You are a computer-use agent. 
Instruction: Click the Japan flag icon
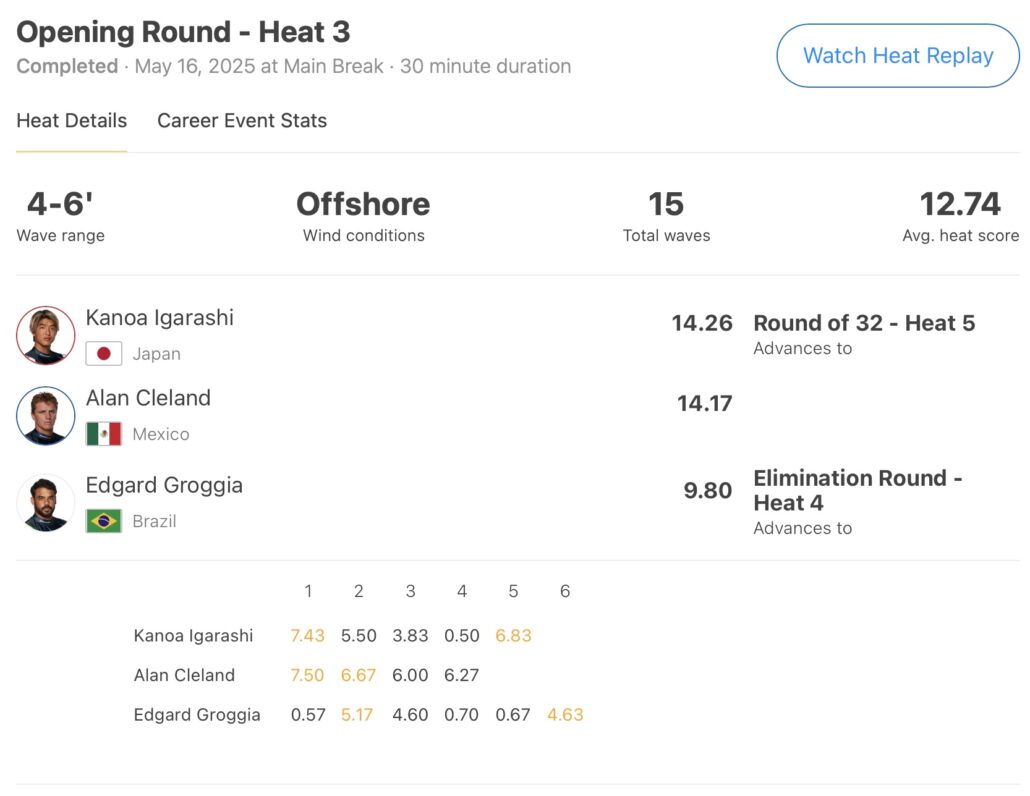(104, 354)
